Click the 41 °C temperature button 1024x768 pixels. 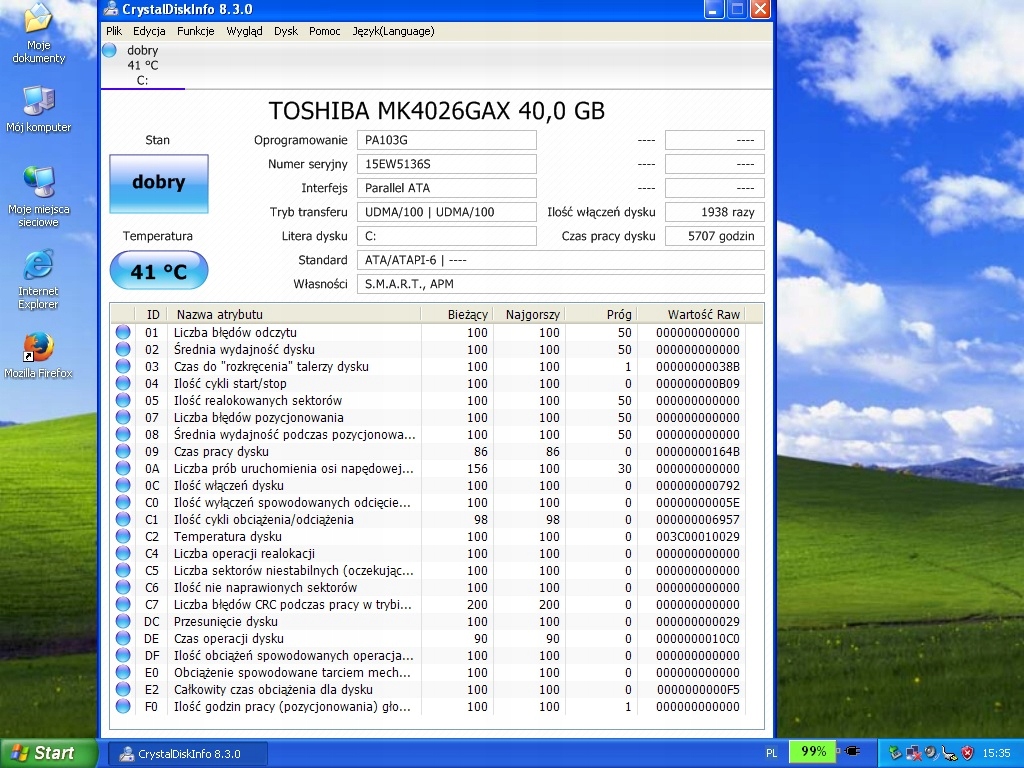tap(159, 271)
